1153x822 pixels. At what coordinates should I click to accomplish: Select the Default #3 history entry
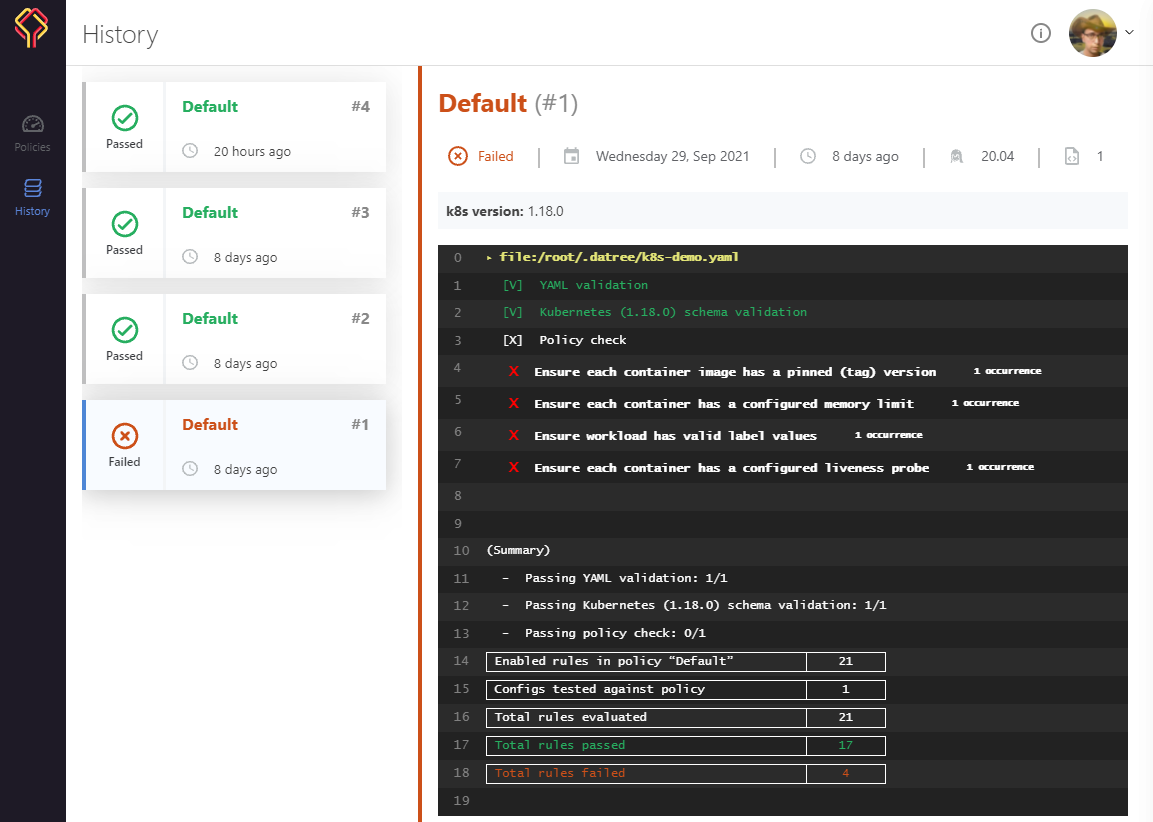(234, 234)
